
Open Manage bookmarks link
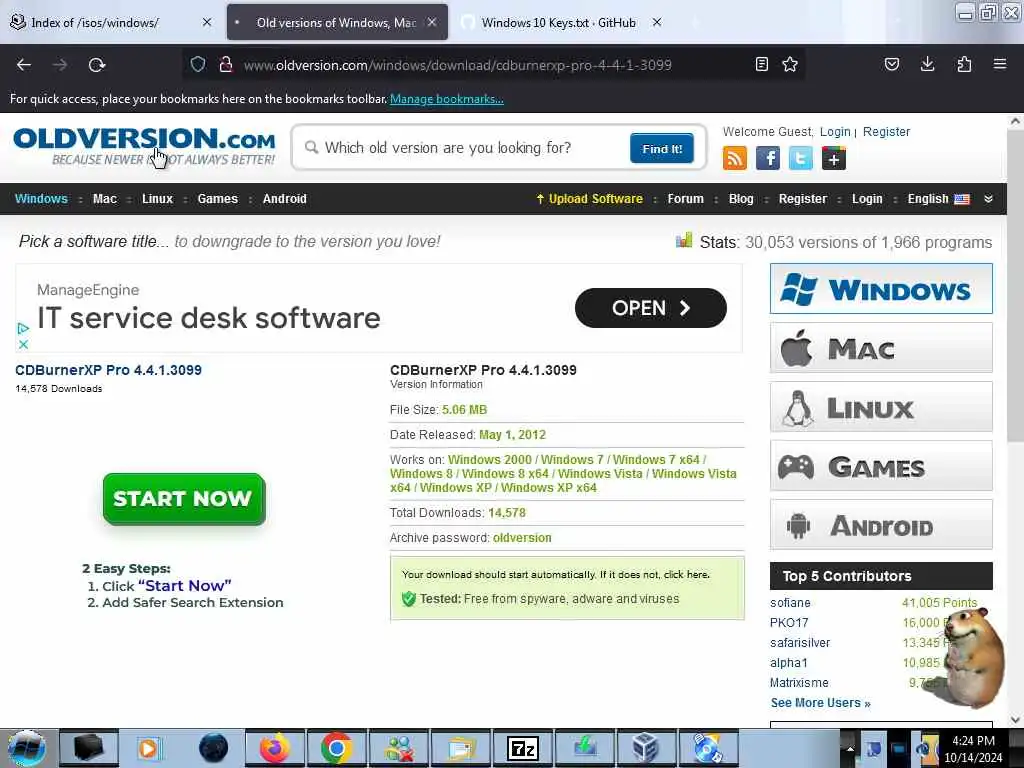[x=447, y=99]
